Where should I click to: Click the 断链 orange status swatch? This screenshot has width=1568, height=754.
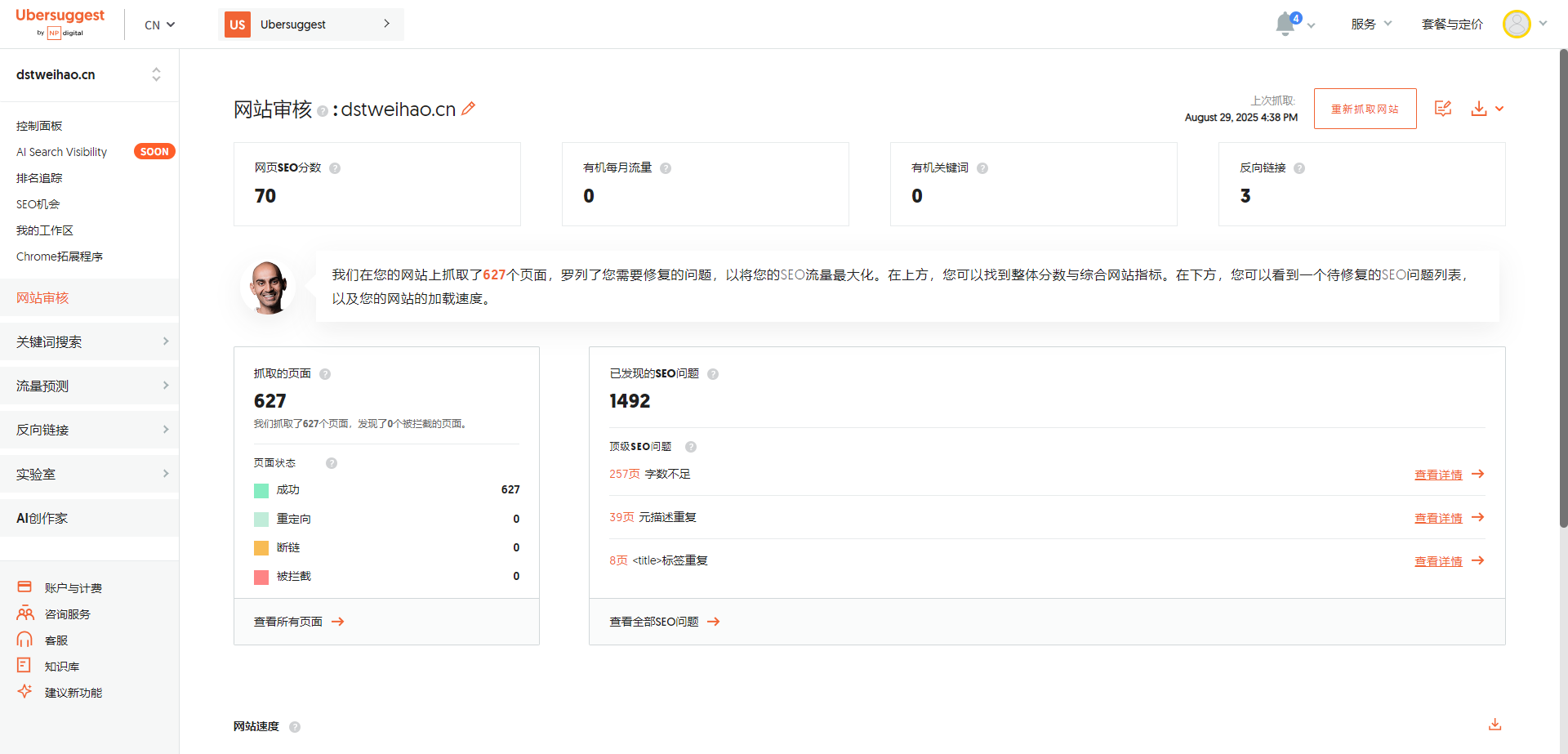click(261, 547)
